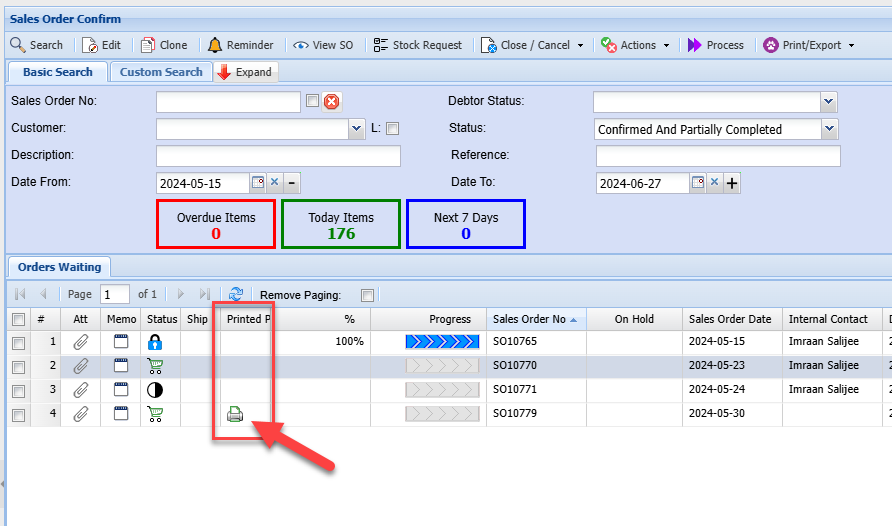This screenshot has height=526, width=892.
Task: Toggle the L: checkbox beside Customer
Action: (x=393, y=128)
